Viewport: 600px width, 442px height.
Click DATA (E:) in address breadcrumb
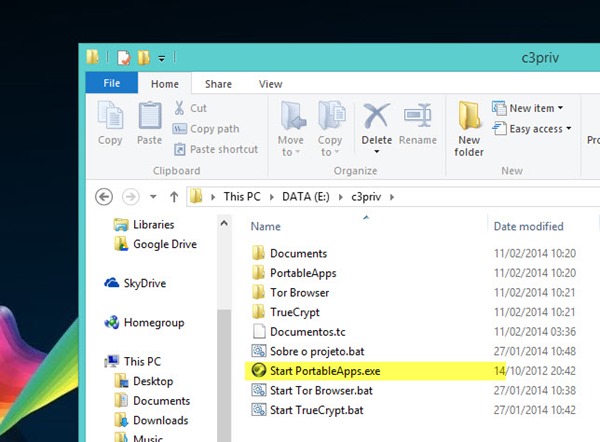tap(306, 197)
